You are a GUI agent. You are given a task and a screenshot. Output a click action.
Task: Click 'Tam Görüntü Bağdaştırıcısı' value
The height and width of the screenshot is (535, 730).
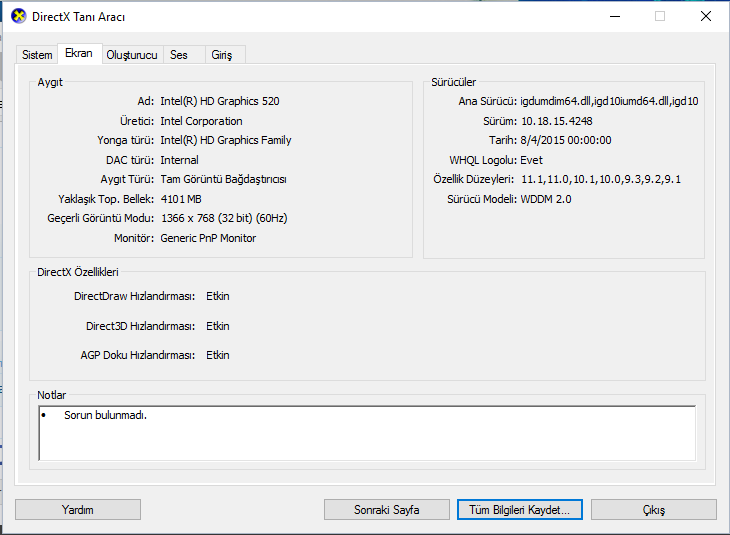click(x=223, y=179)
